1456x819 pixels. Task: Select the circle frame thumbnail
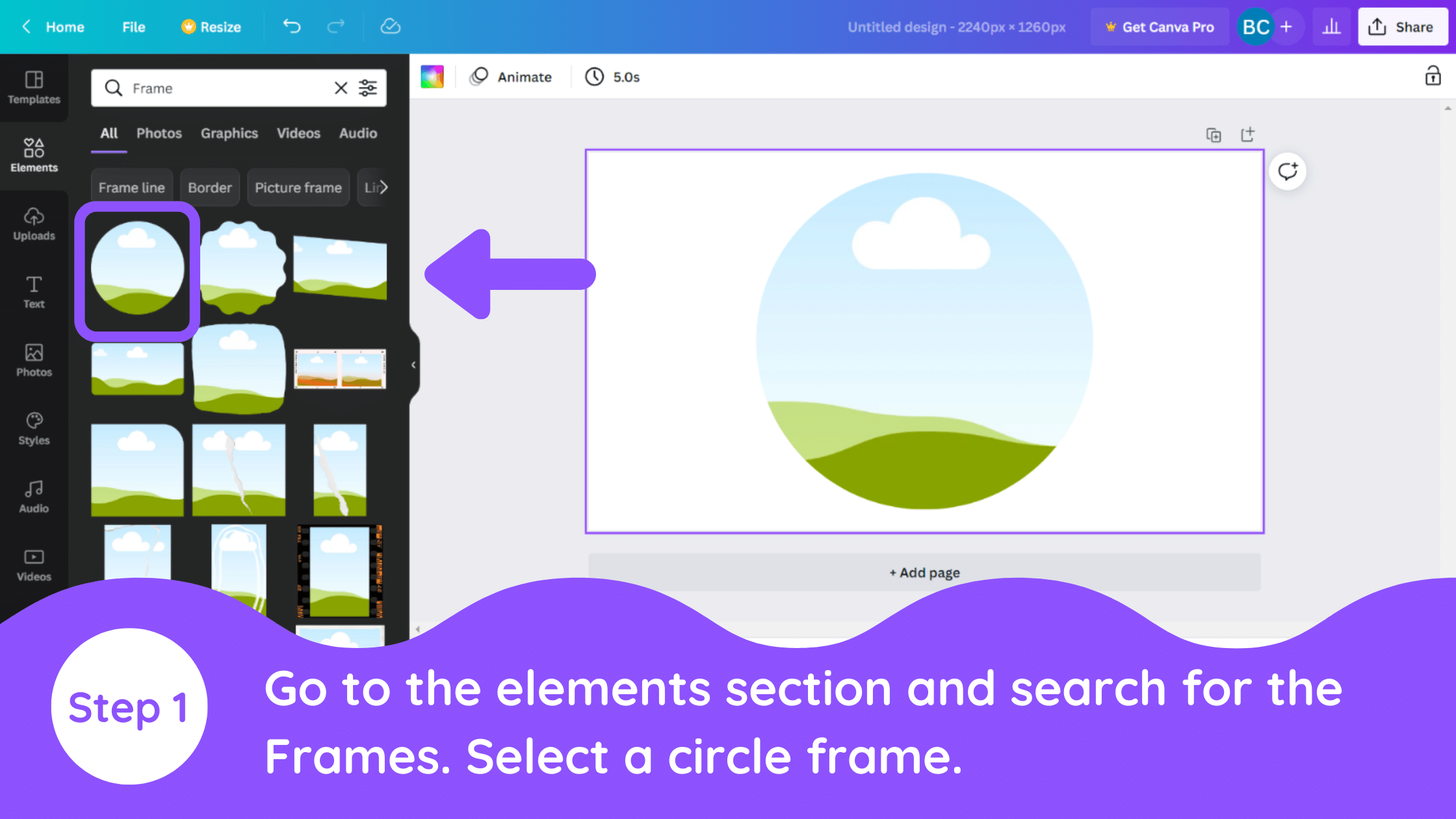(137, 268)
